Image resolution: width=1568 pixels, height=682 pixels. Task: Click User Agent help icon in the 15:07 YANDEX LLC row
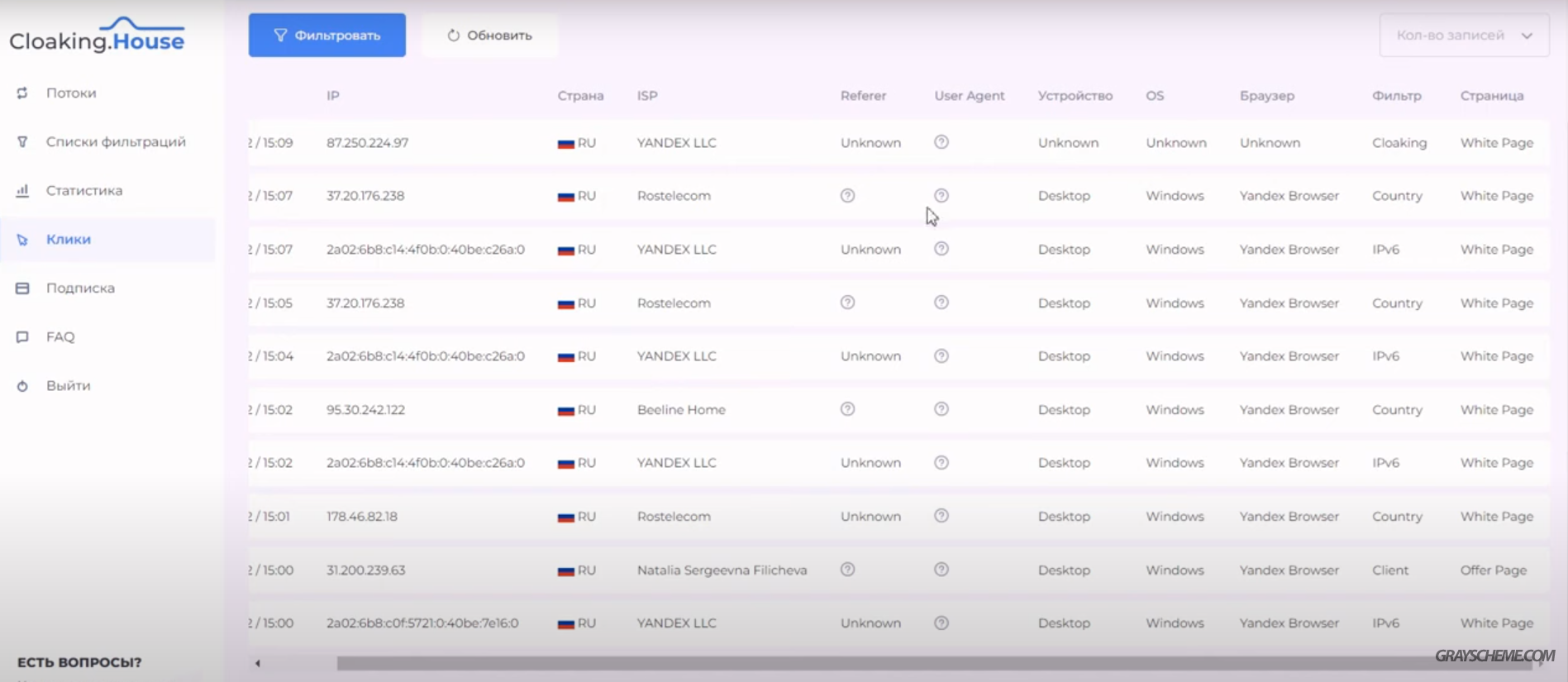tap(941, 249)
